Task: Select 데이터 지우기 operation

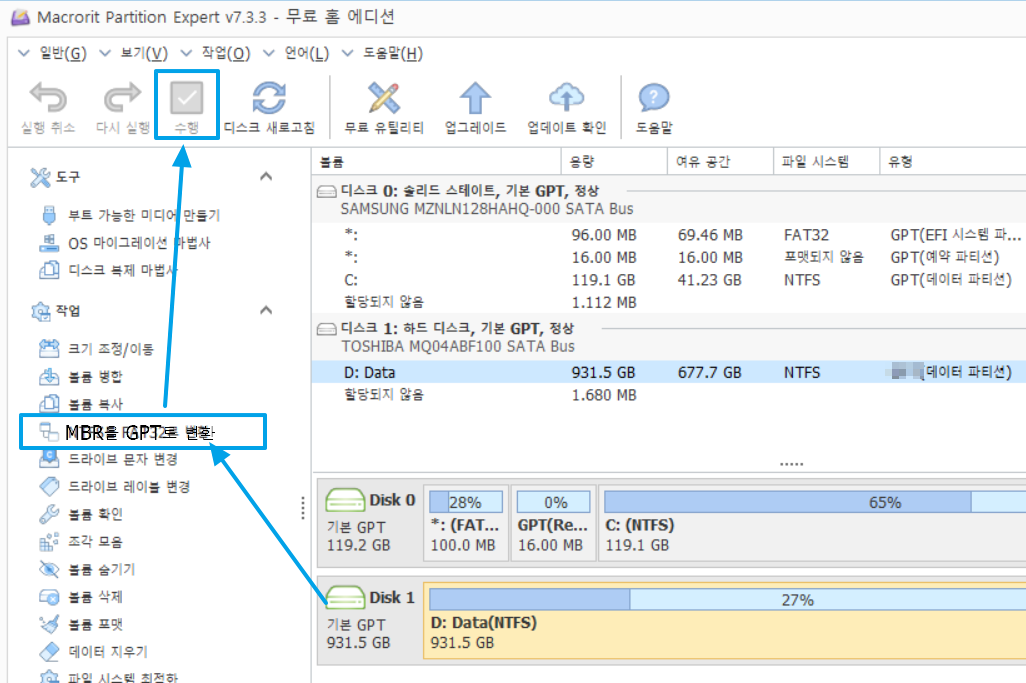Action: pyautogui.click(x=94, y=652)
